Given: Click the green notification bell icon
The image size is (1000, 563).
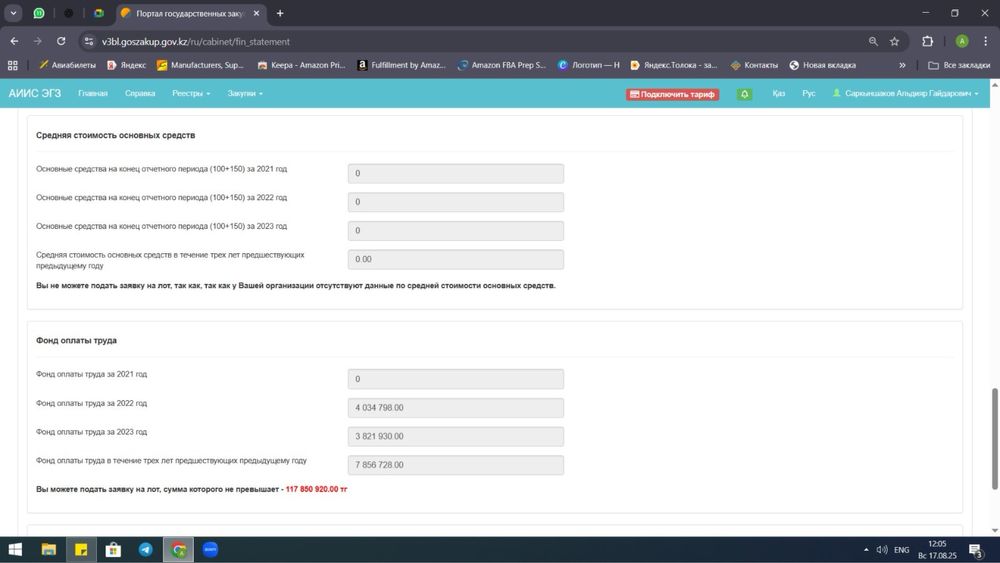Looking at the screenshot, I should (x=744, y=94).
